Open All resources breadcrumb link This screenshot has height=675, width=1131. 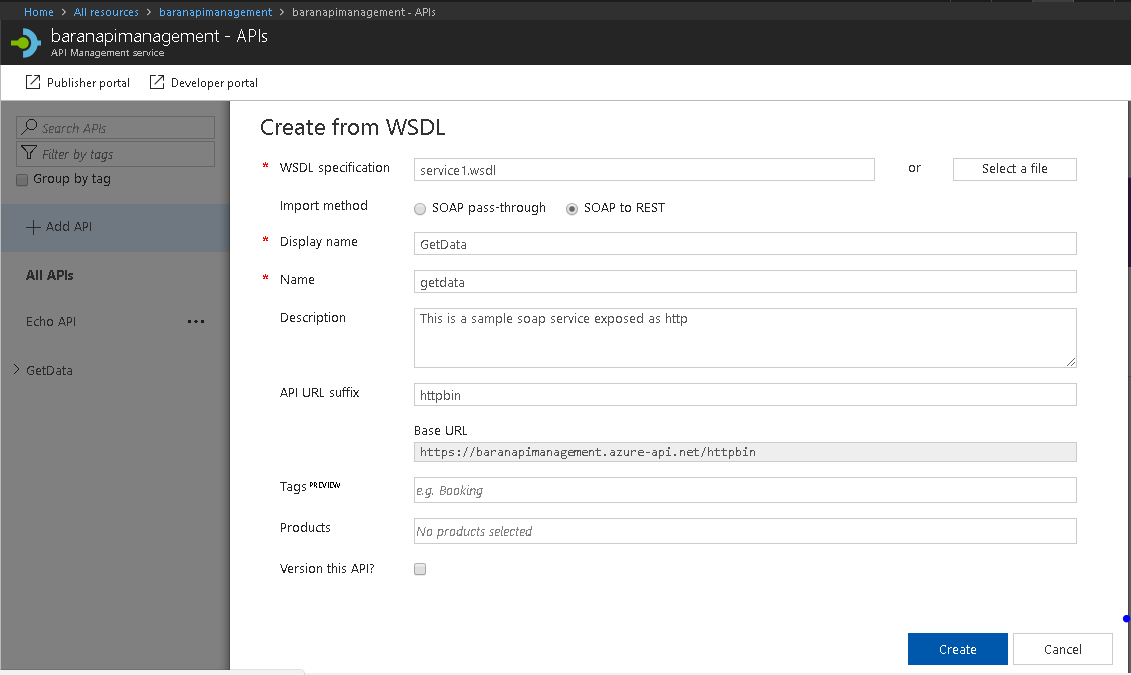[106, 12]
